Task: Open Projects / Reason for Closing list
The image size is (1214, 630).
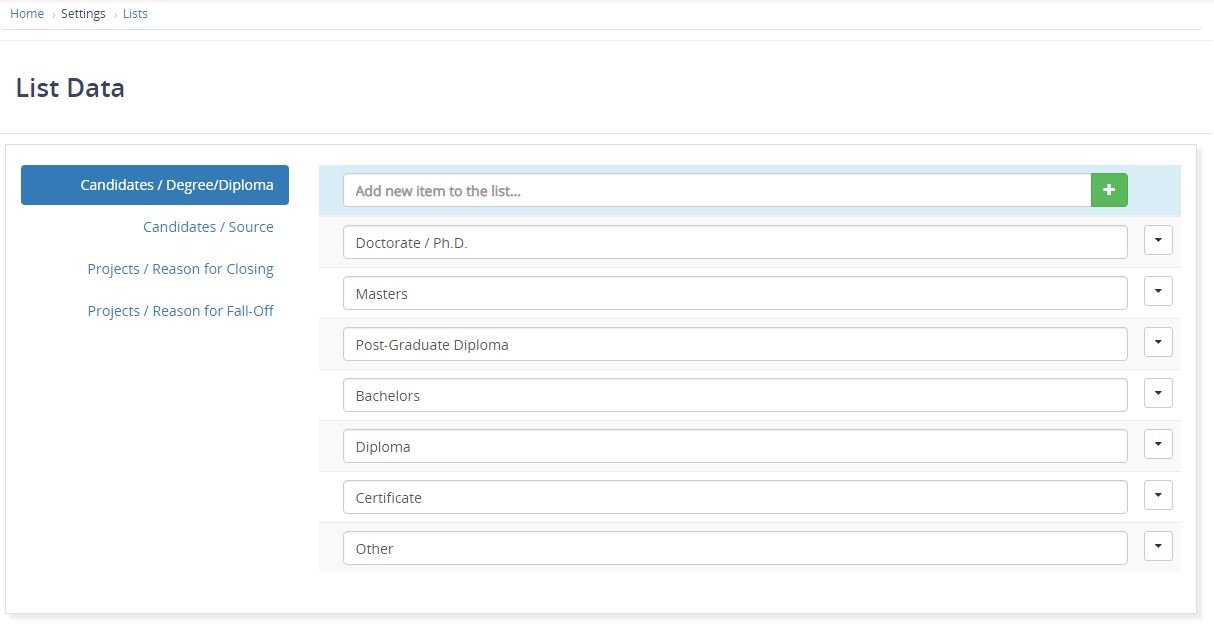Action: click(x=180, y=269)
